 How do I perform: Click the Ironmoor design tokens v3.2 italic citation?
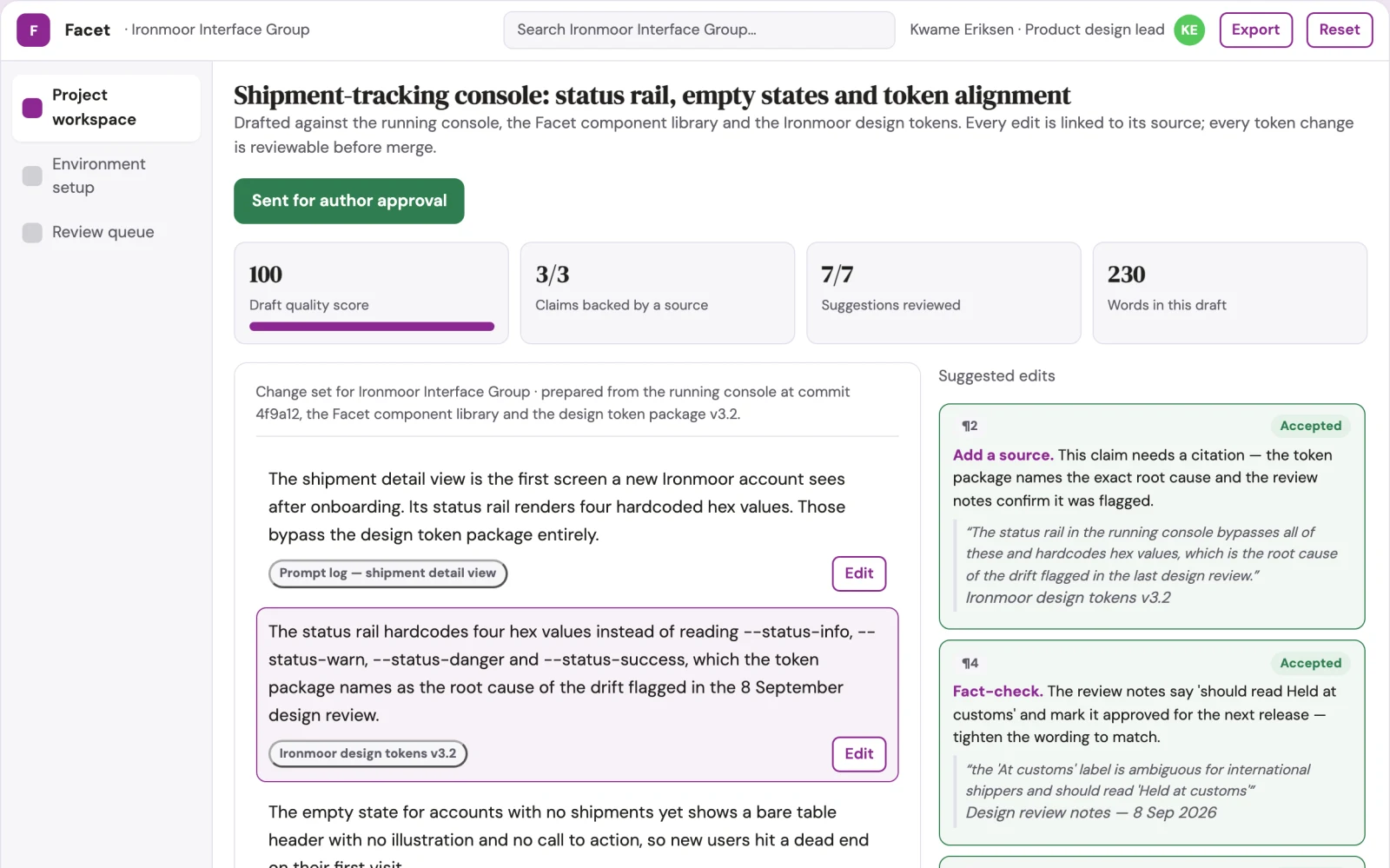(x=1068, y=598)
